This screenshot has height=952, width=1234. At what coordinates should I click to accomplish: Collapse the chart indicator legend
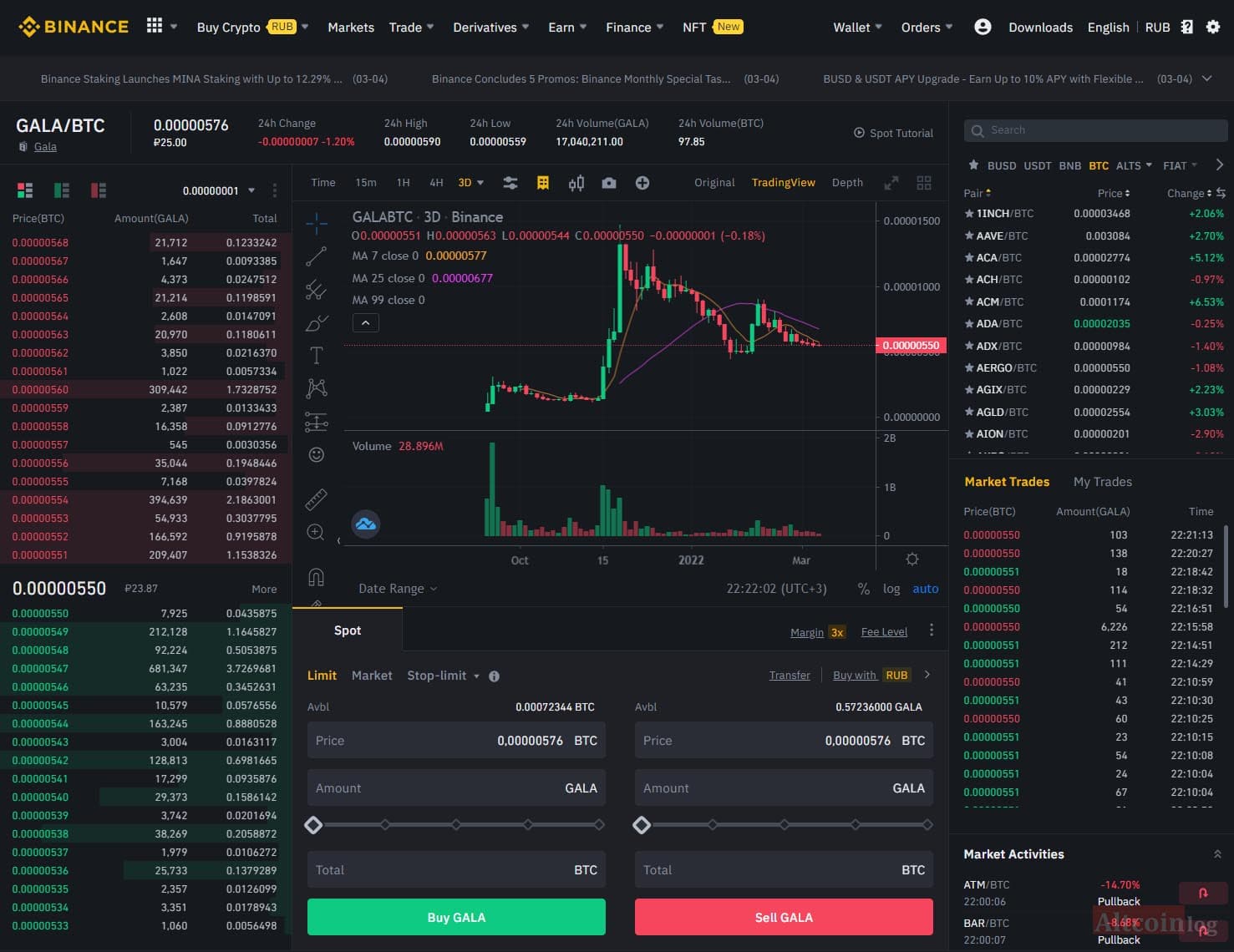click(x=366, y=322)
